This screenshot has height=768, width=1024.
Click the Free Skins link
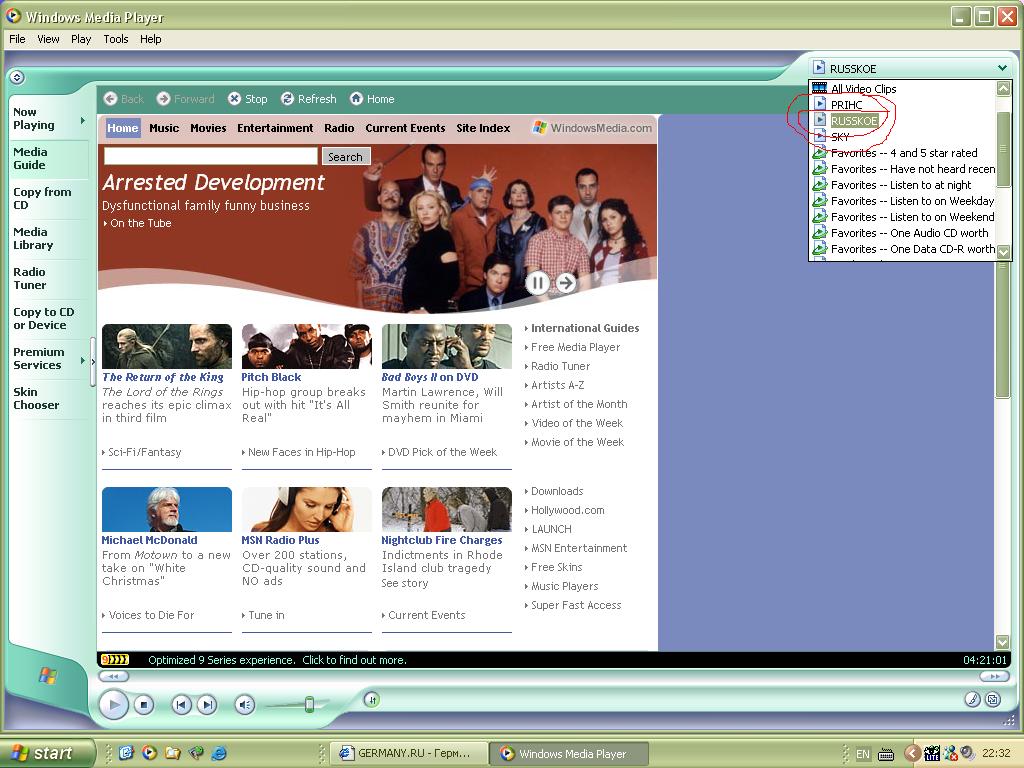[x=556, y=567]
